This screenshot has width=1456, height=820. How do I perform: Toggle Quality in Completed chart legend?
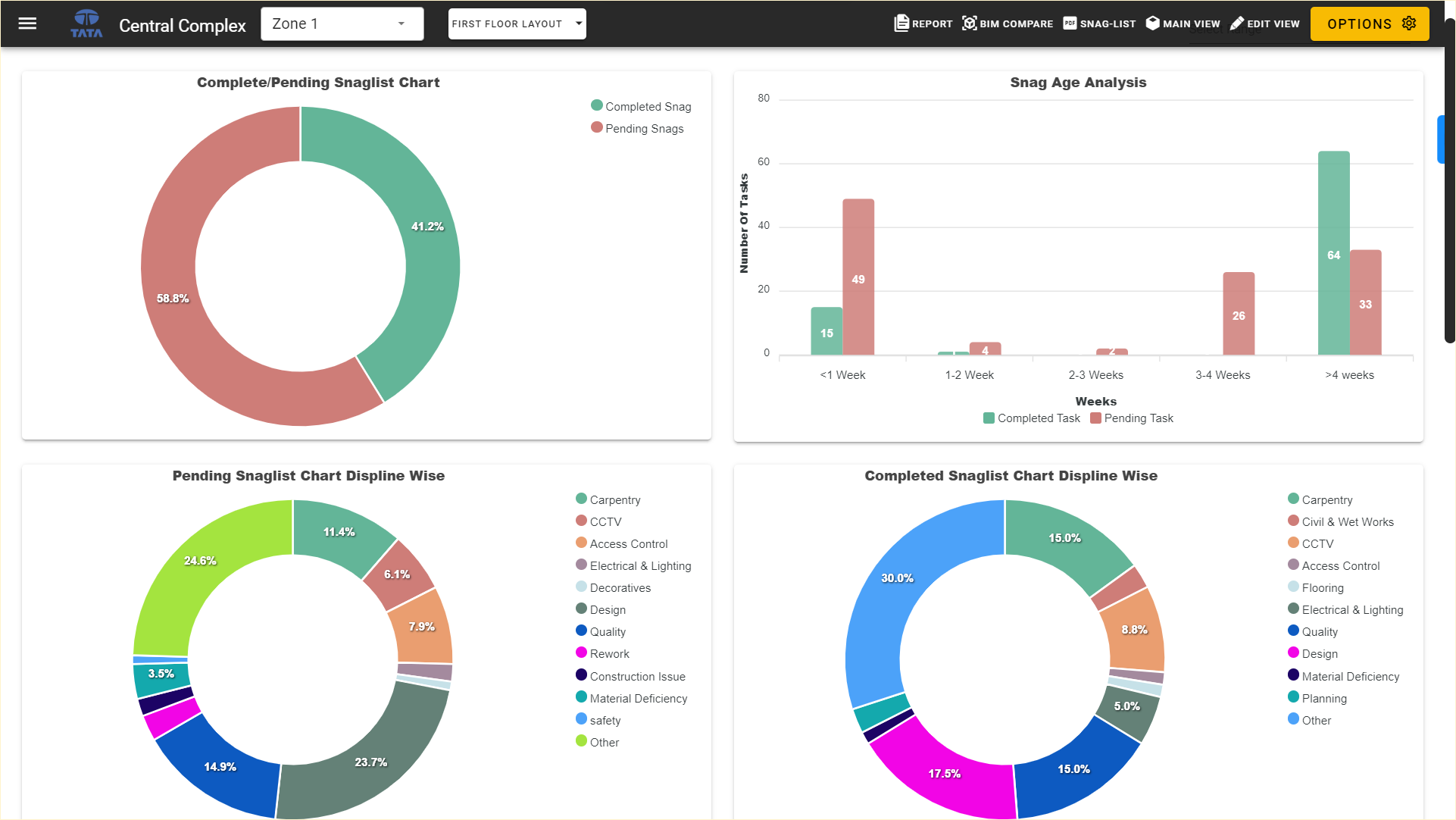1313,631
